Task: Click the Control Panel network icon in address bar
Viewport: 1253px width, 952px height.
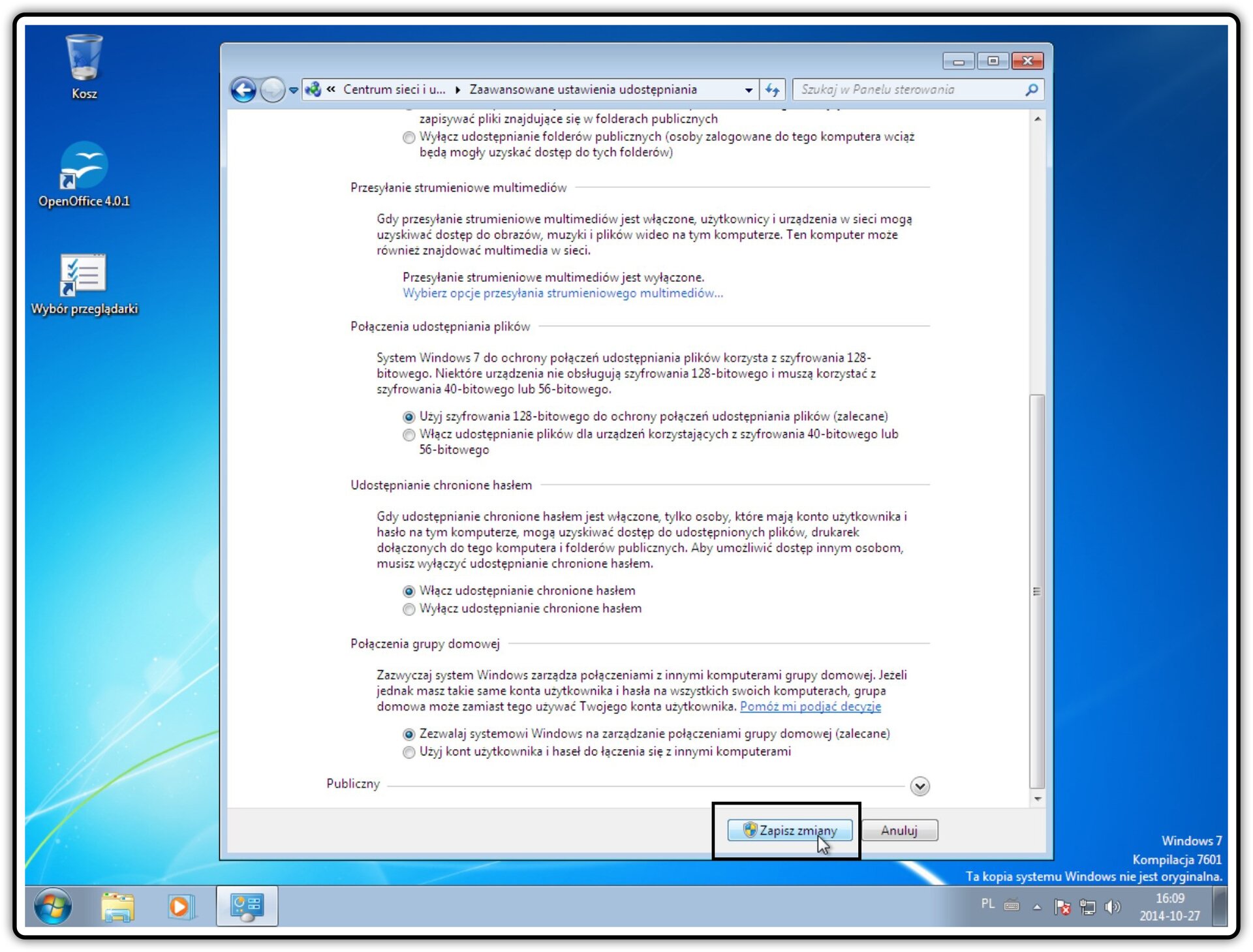Action: tap(313, 89)
